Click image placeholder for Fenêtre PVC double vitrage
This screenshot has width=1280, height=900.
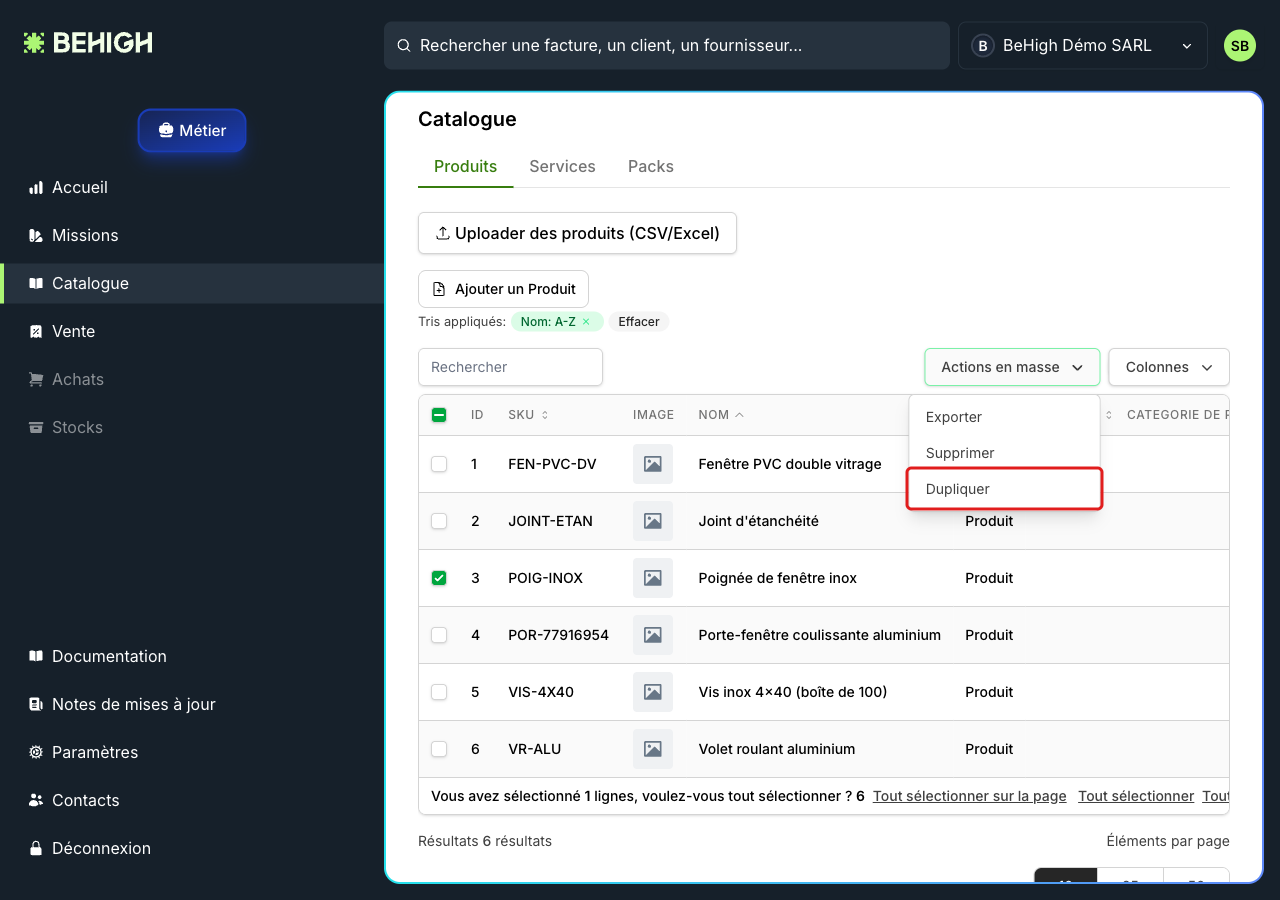pos(653,464)
